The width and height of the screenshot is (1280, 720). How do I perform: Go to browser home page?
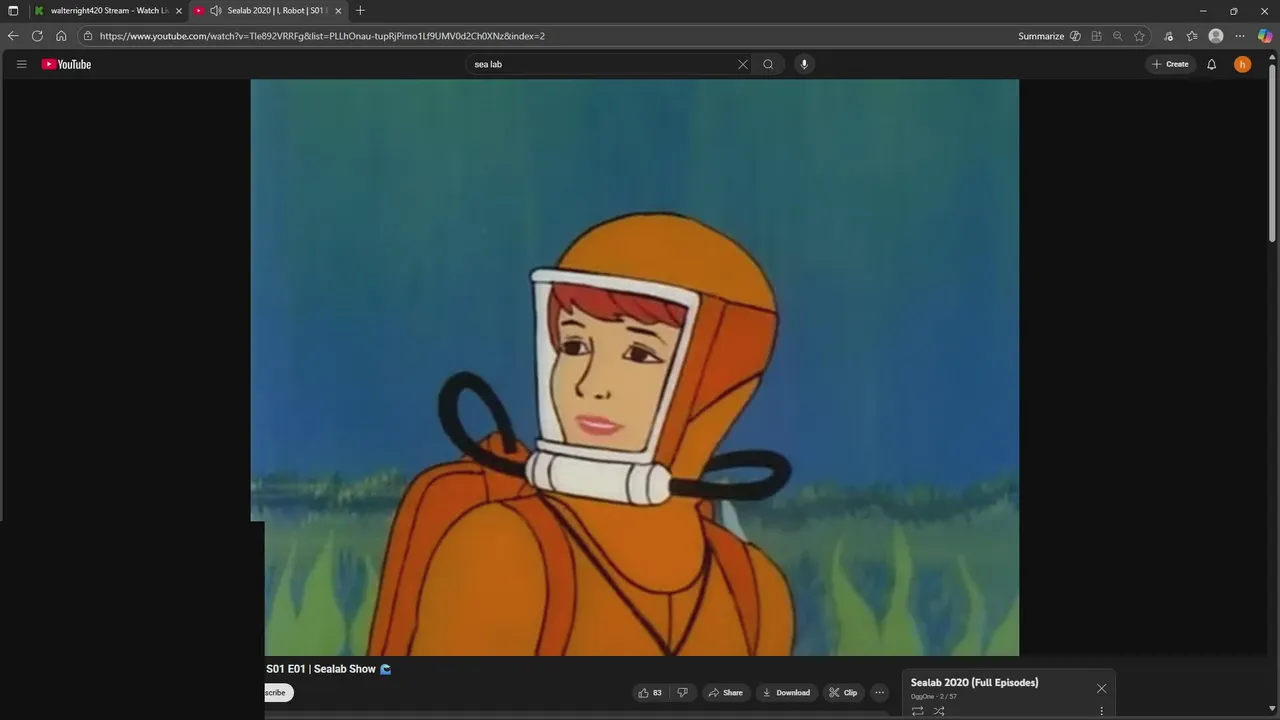(61, 36)
